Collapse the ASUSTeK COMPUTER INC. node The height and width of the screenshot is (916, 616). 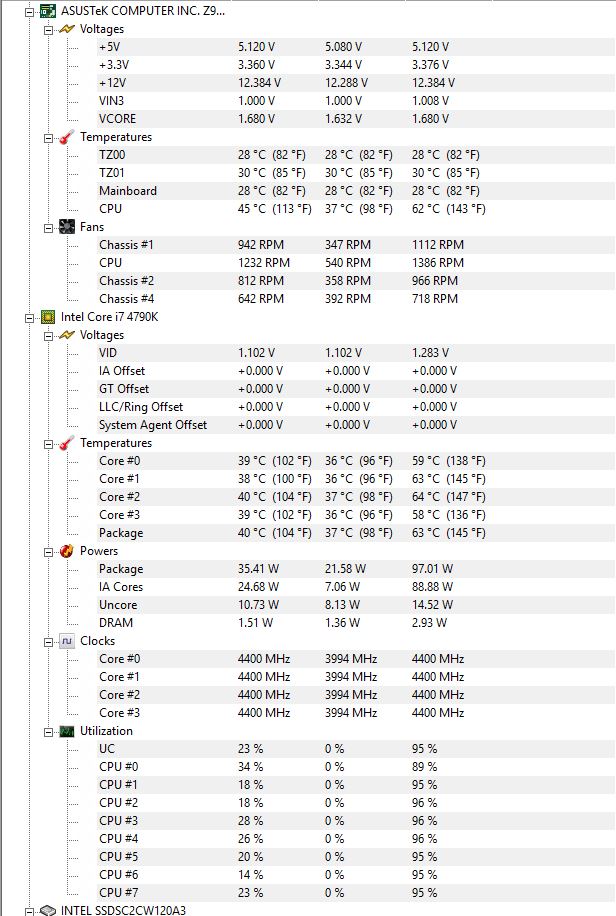[x=29, y=11]
